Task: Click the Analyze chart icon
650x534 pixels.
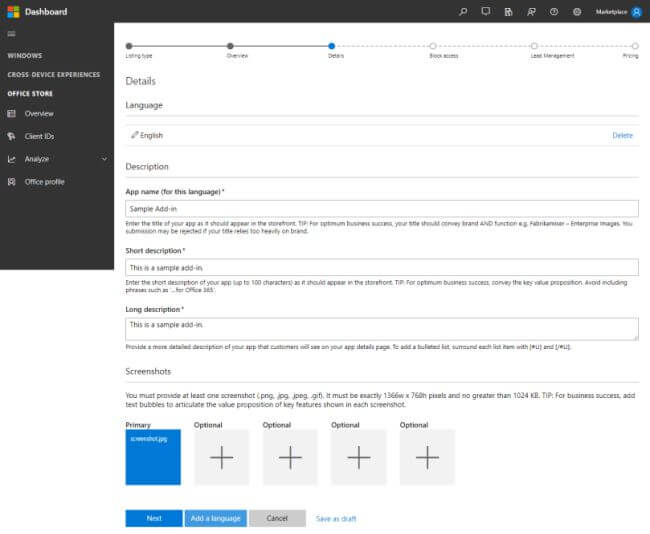Action: pos(12,159)
